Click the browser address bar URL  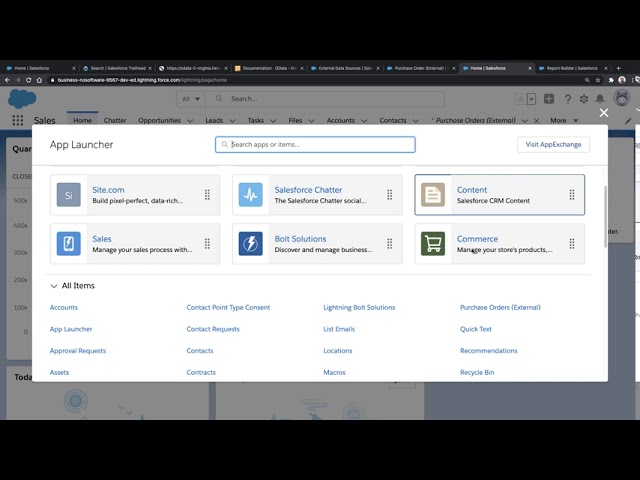tap(142, 80)
